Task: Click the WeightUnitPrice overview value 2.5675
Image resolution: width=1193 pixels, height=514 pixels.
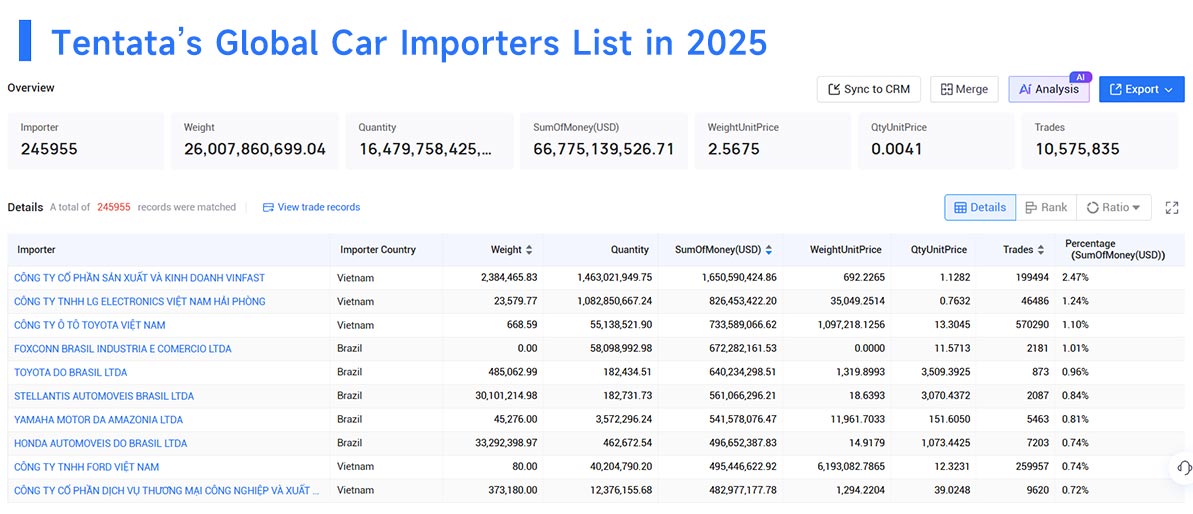Action: 733,148
